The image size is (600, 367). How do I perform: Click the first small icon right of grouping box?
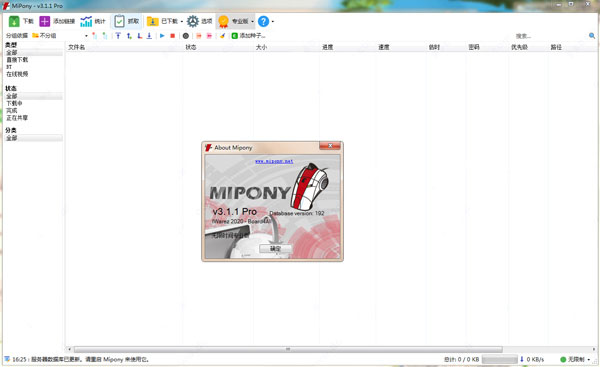95,36
